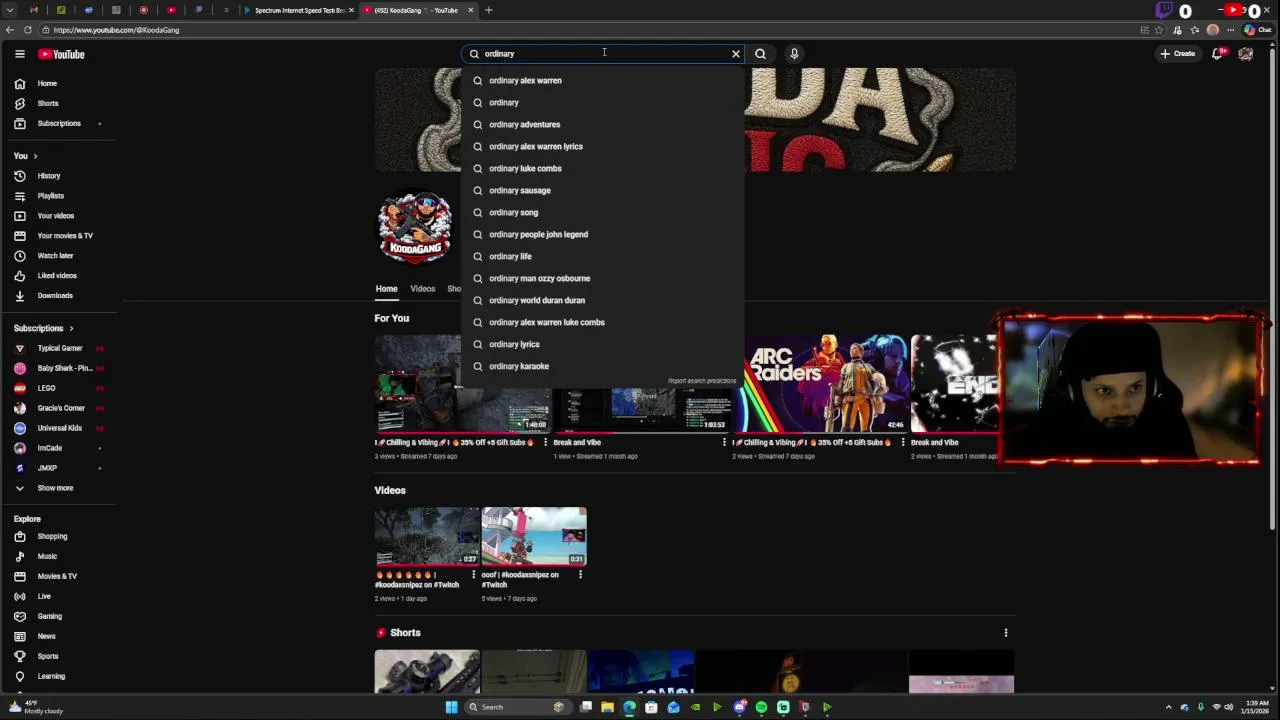This screenshot has width=1280, height=720.
Task: Open the Typical Gamer subscription
Action: click(58, 348)
